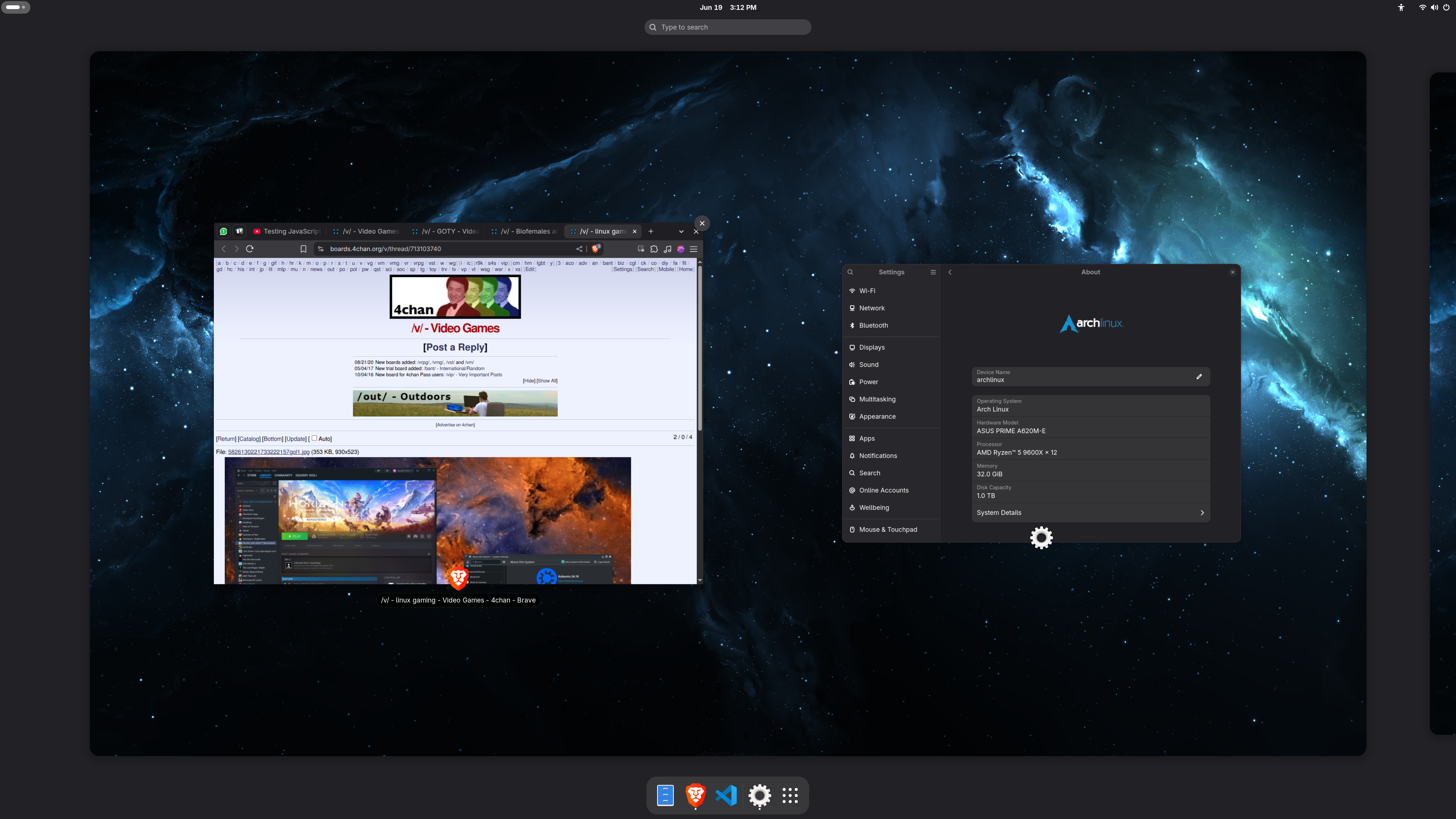Click the Type to search overview field
This screenshot has height=819, width=1456.
pos(728,27)
